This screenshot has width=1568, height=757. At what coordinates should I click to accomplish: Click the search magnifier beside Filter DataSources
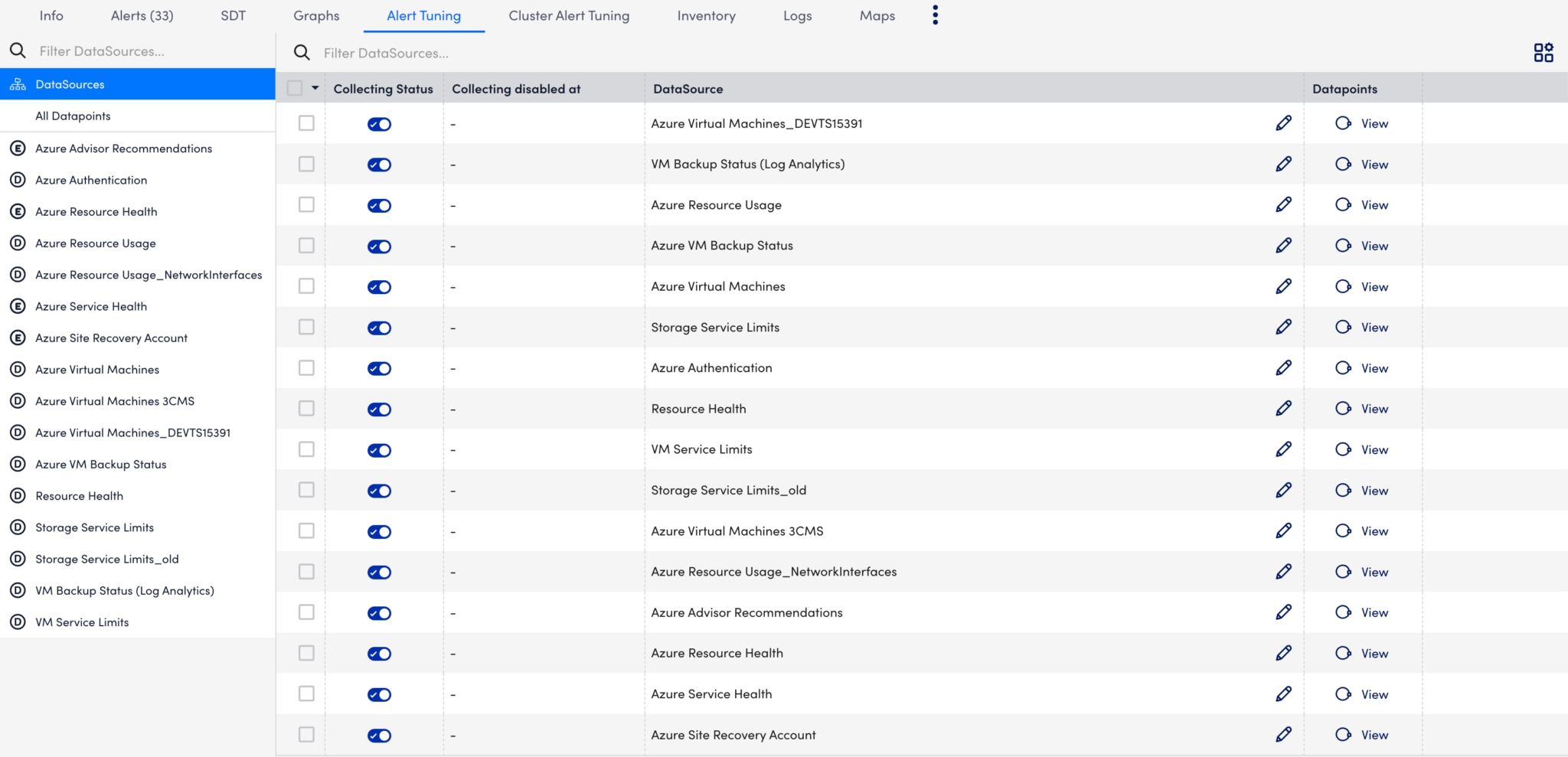click(302, 52)
